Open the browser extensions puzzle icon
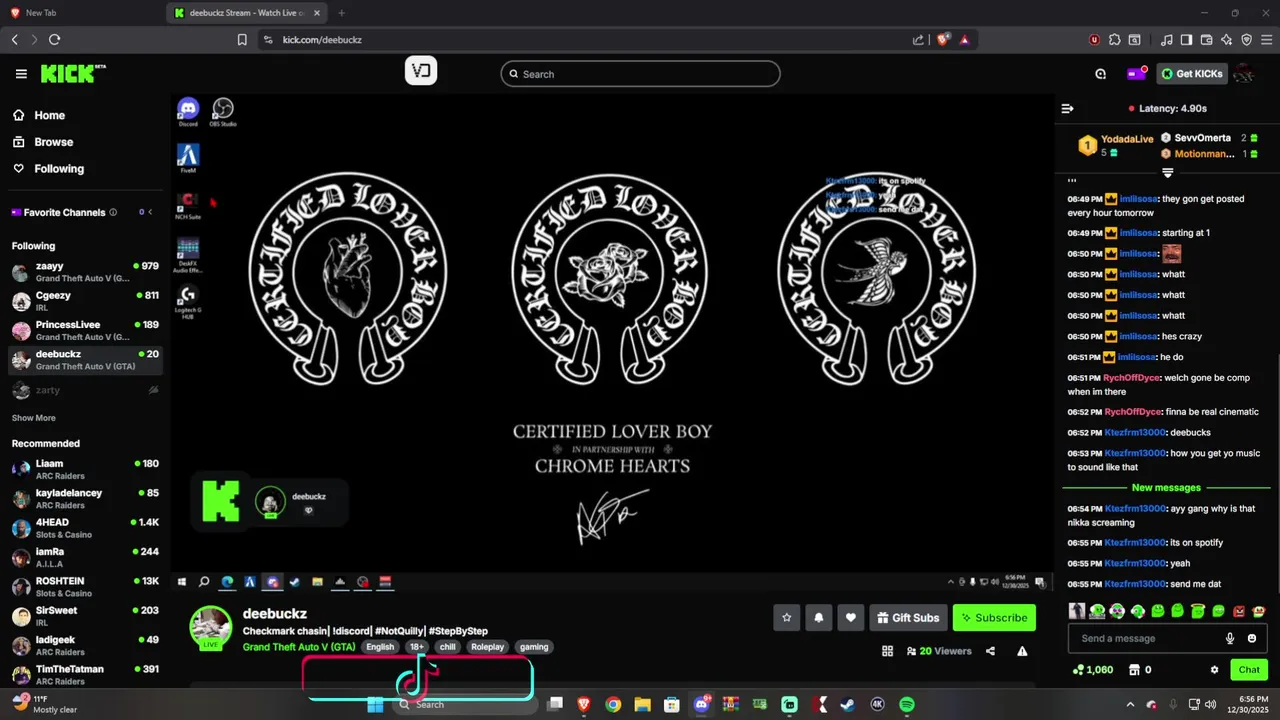1280x720 pixels. click(x=1115, y=40)
